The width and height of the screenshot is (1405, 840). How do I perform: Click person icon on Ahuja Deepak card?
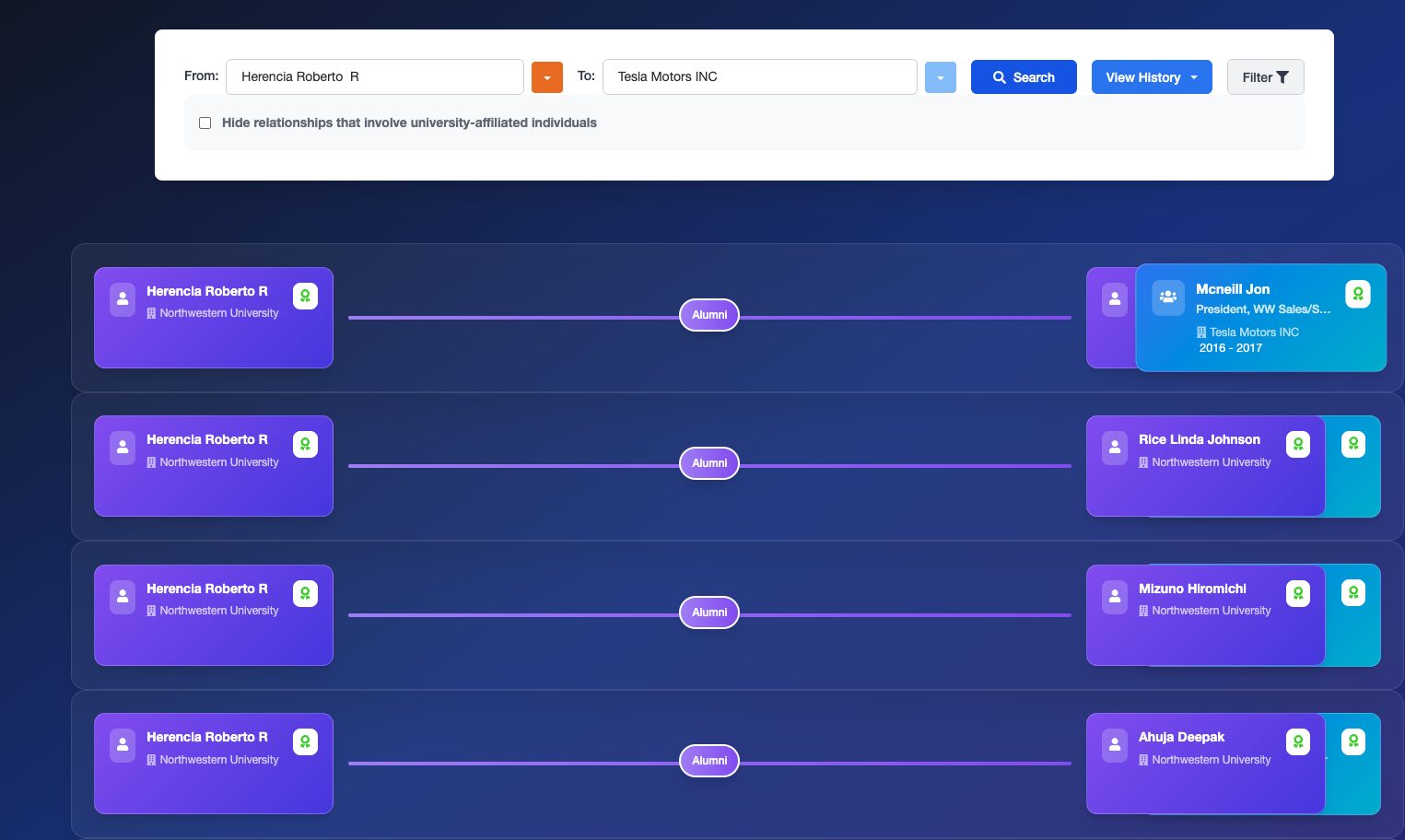point(1115,745)
